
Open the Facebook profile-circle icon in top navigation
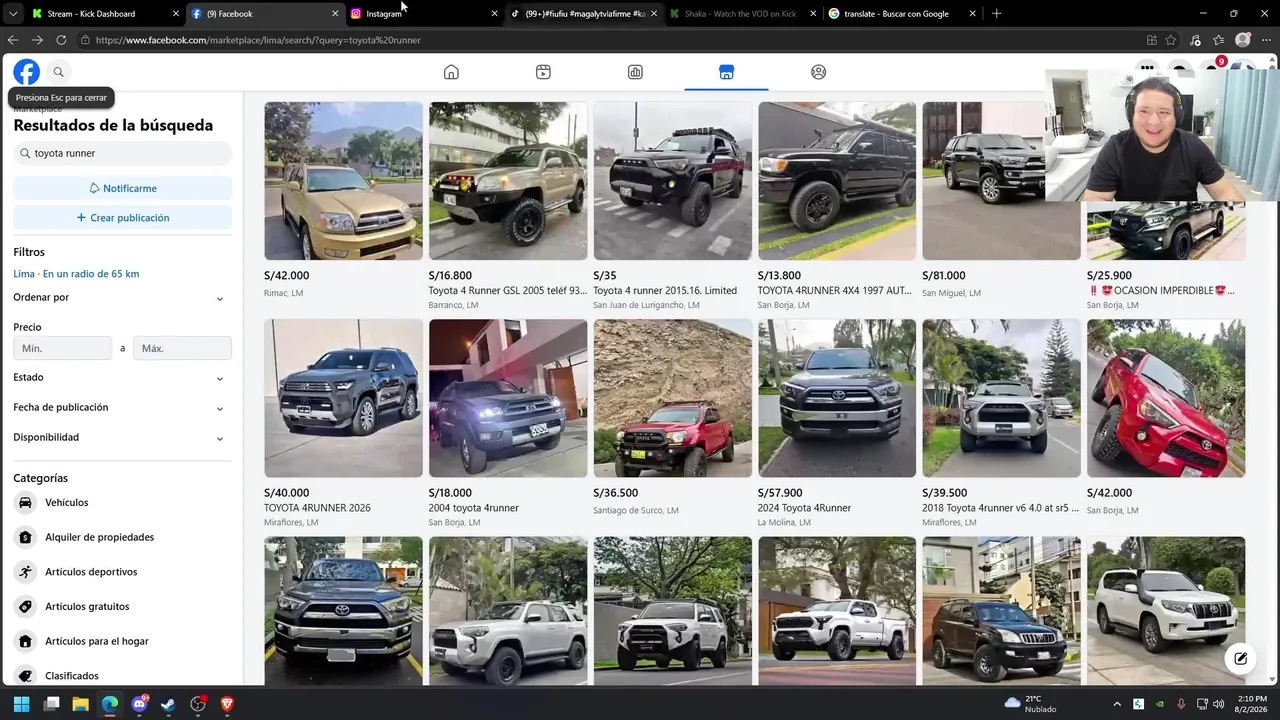(x=818, y=72)
